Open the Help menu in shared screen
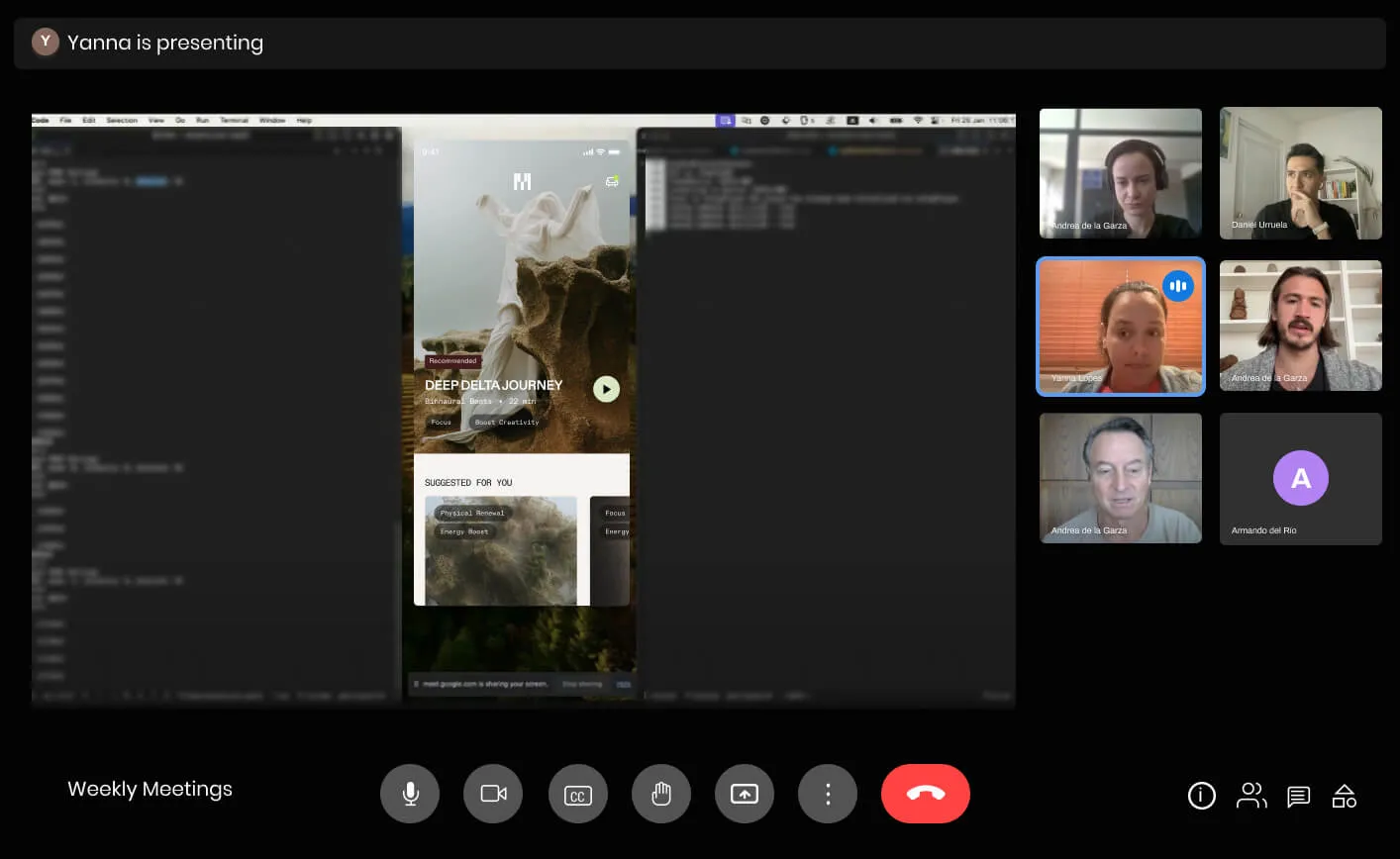This screenshot has width=1400, height=859. (304, 121)
